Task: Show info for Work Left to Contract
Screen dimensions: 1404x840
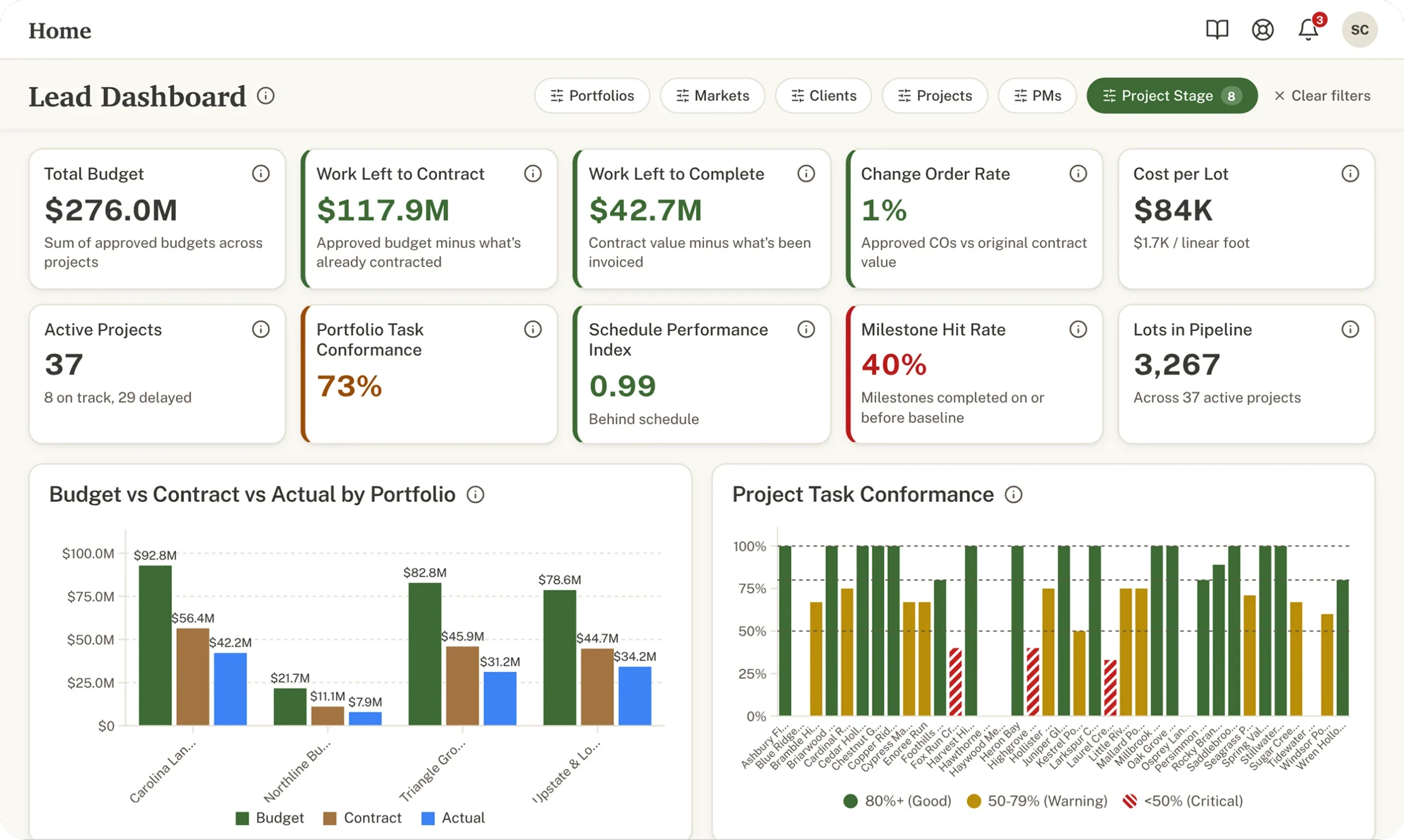Action: [533, 173]
